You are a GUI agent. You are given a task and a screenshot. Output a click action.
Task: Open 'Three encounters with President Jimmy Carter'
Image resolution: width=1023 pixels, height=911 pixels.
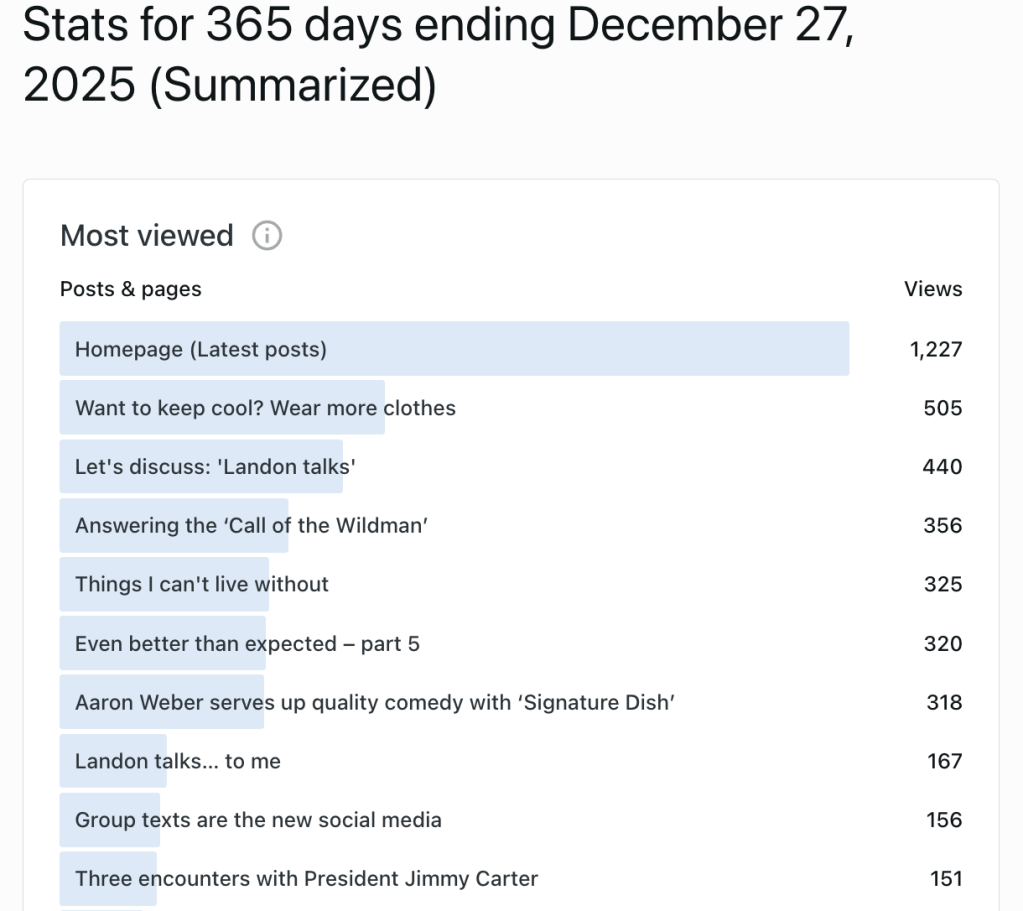click(306, 878)
